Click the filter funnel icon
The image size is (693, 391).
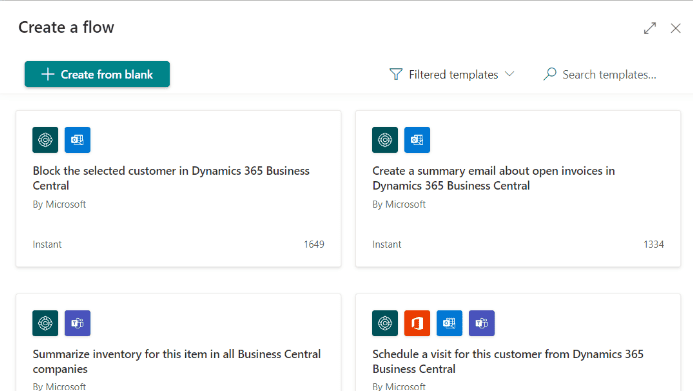(x=396, y=74)
